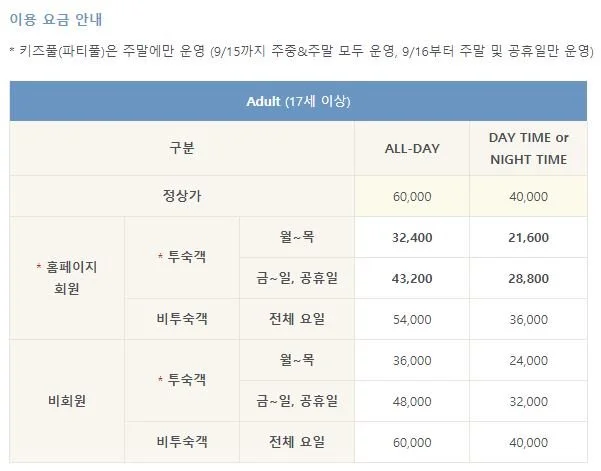Click 투숙객 label under 홈페이지 회원
601x471 pixels.
(182, 256)
